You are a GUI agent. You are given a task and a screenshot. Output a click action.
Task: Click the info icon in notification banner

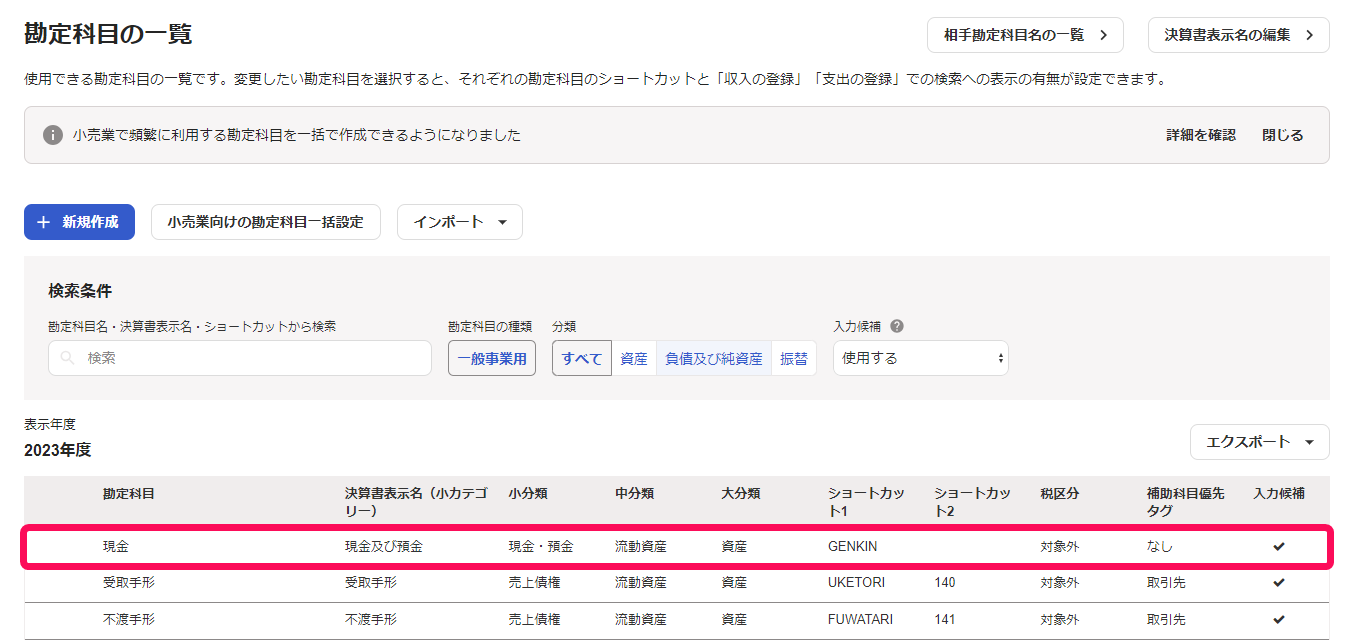coord(53,135)
